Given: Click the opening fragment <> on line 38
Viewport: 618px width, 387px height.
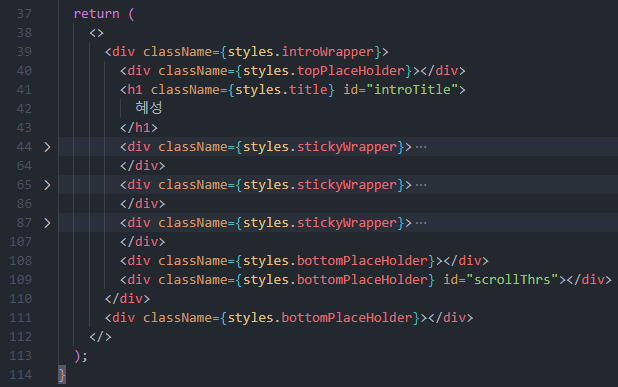Looking at the screenshot, I should (x=97, y=33).
